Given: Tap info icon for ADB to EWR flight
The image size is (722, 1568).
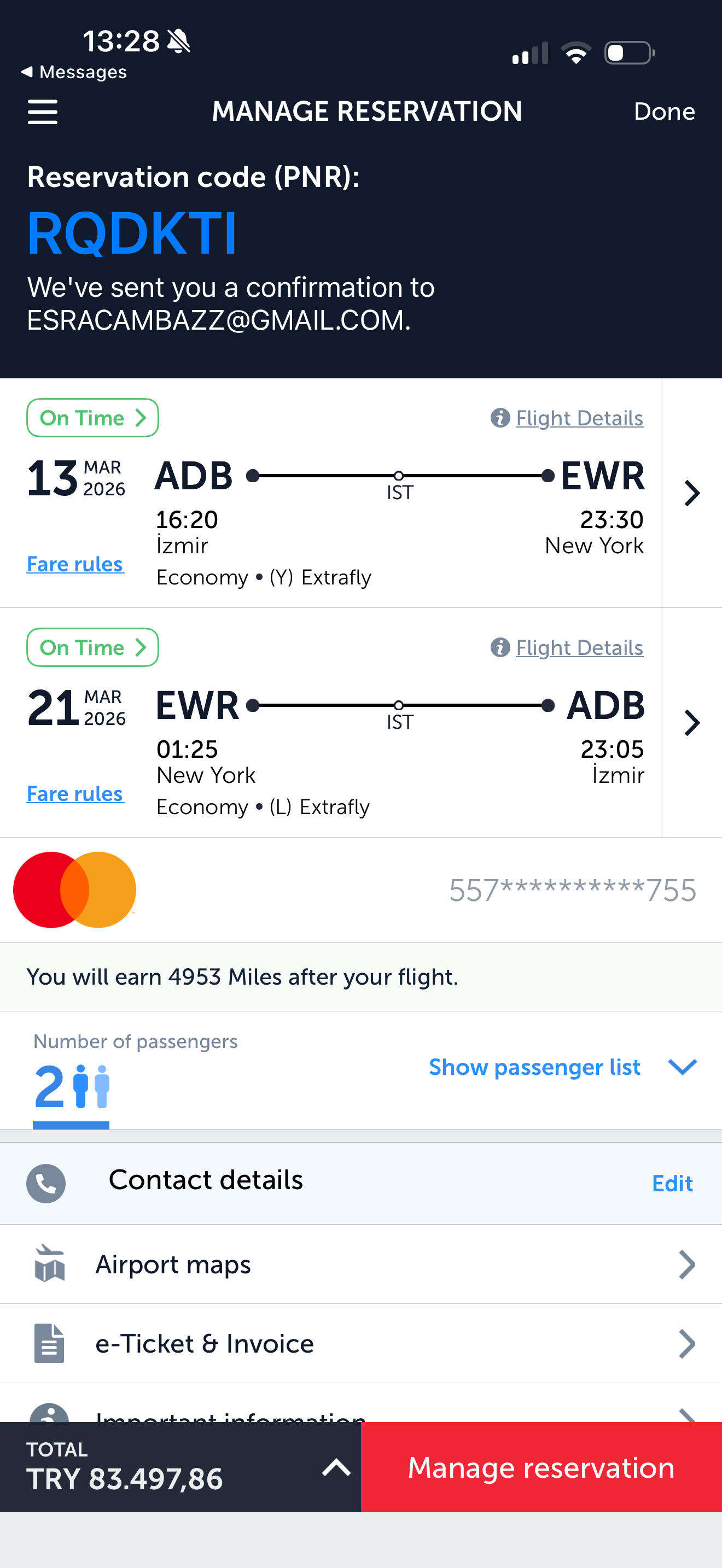Looking at the screenshot, I should pyautogui.click(x=500, y=418).
